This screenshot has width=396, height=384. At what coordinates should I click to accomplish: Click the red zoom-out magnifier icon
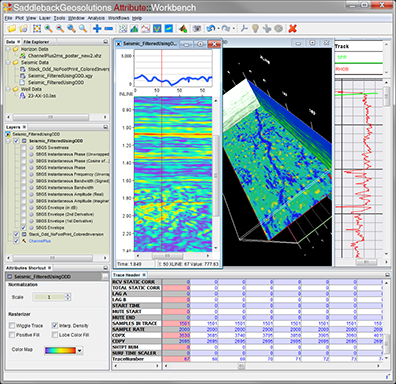60,29
